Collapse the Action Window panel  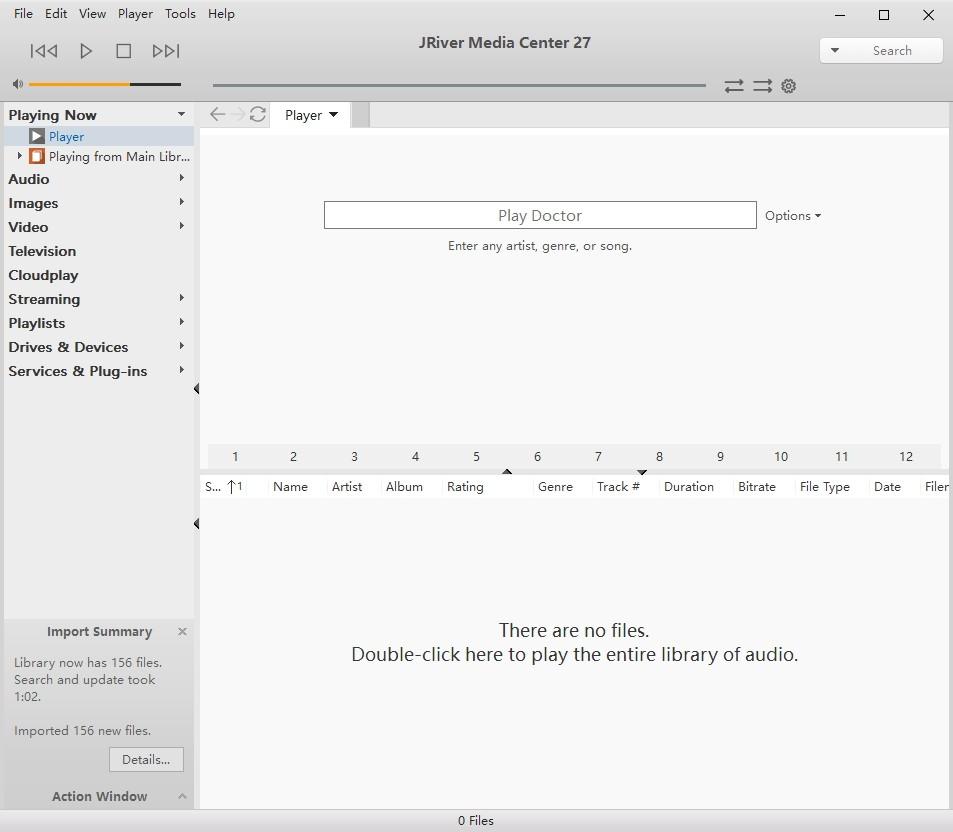[182, 796]
